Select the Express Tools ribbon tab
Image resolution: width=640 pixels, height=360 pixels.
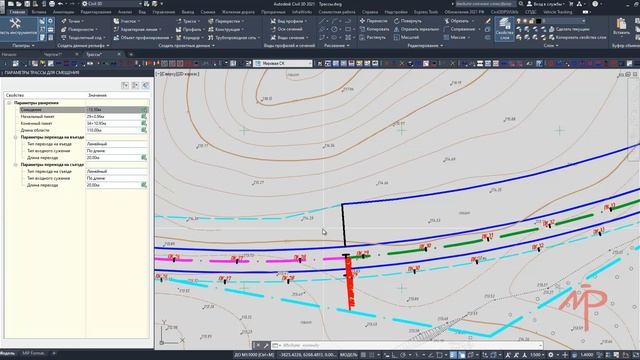click(426, 12)
